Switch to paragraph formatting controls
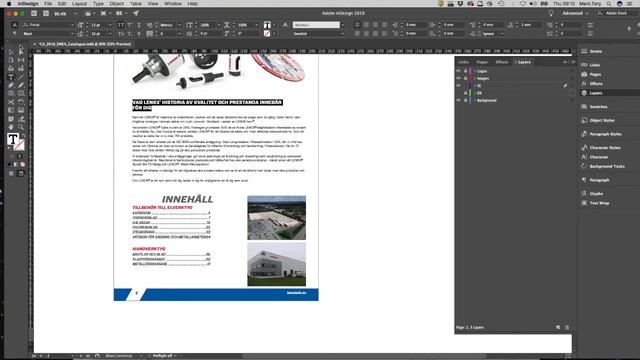 click(15, 34)
